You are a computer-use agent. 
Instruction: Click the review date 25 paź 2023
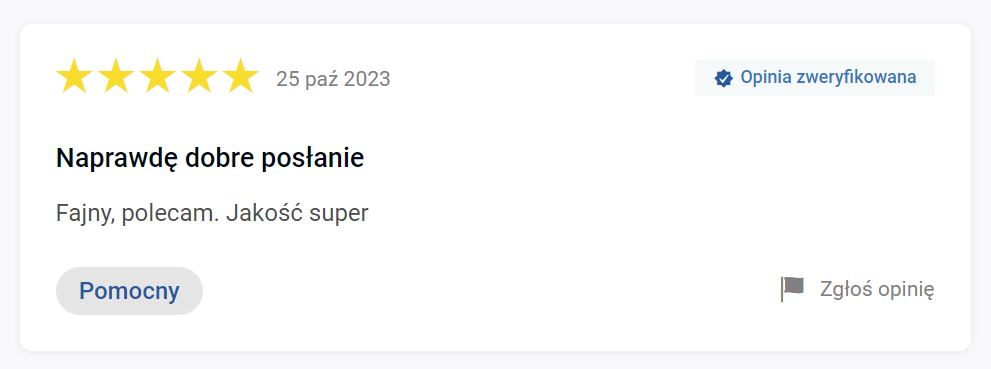coord(333,79)
